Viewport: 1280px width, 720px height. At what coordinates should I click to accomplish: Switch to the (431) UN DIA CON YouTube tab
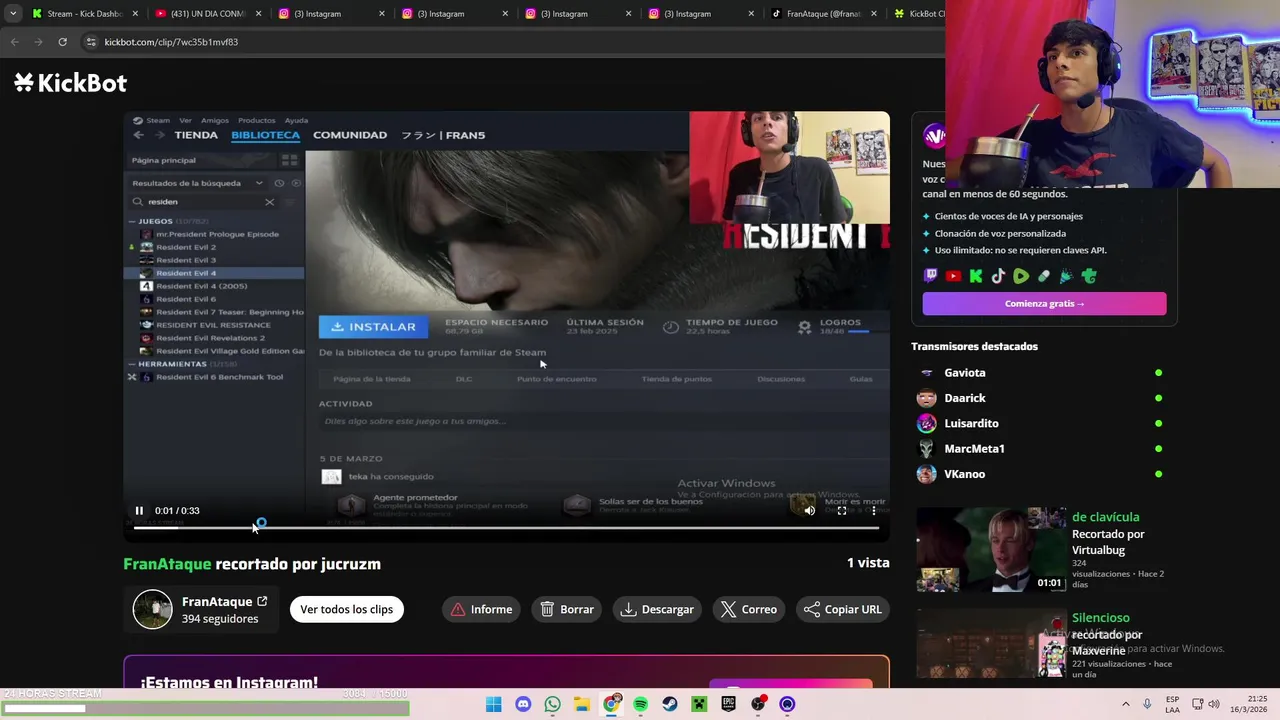[x=208, y=14]
